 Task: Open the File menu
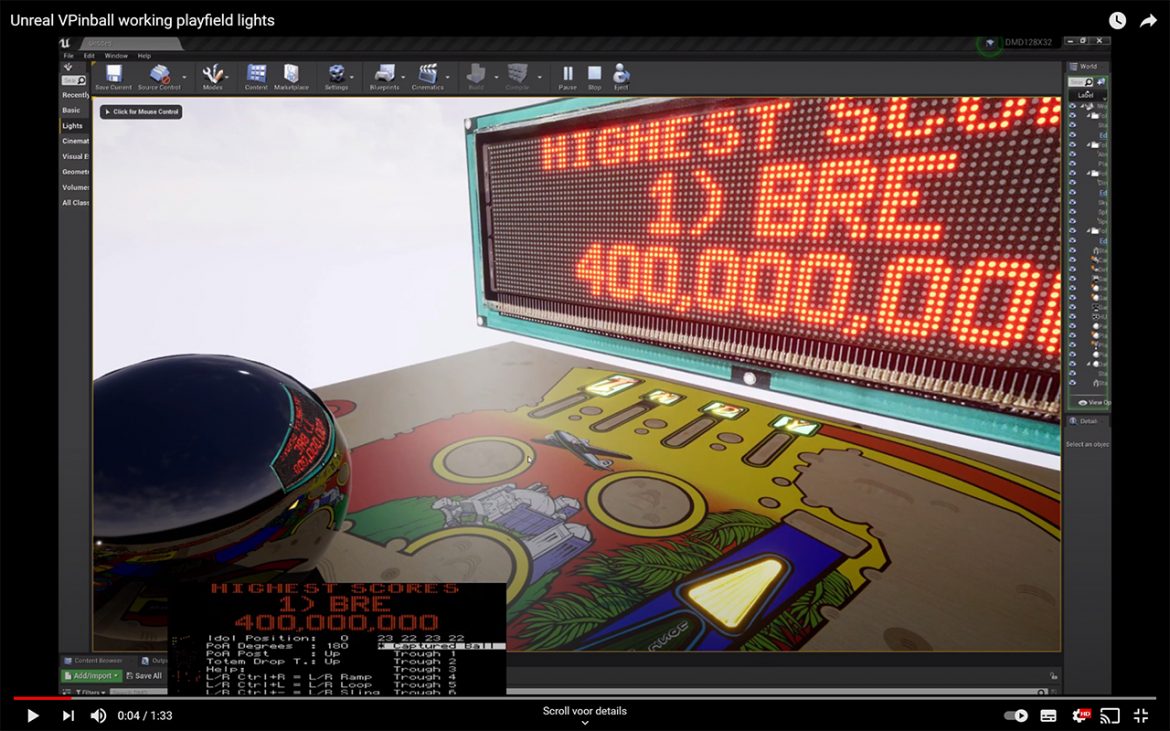tap(69, 56)
